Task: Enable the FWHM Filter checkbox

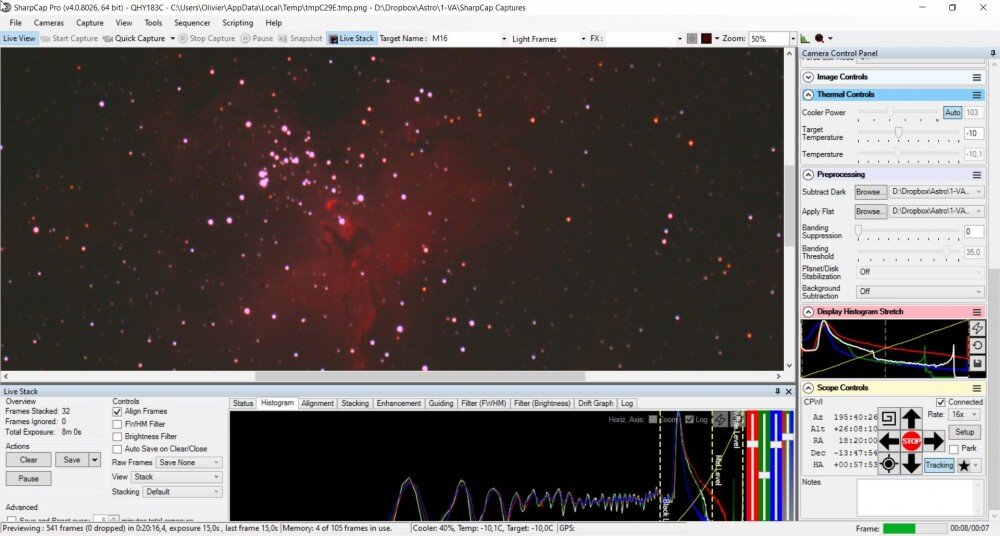Action: click(x=117, y=424)
